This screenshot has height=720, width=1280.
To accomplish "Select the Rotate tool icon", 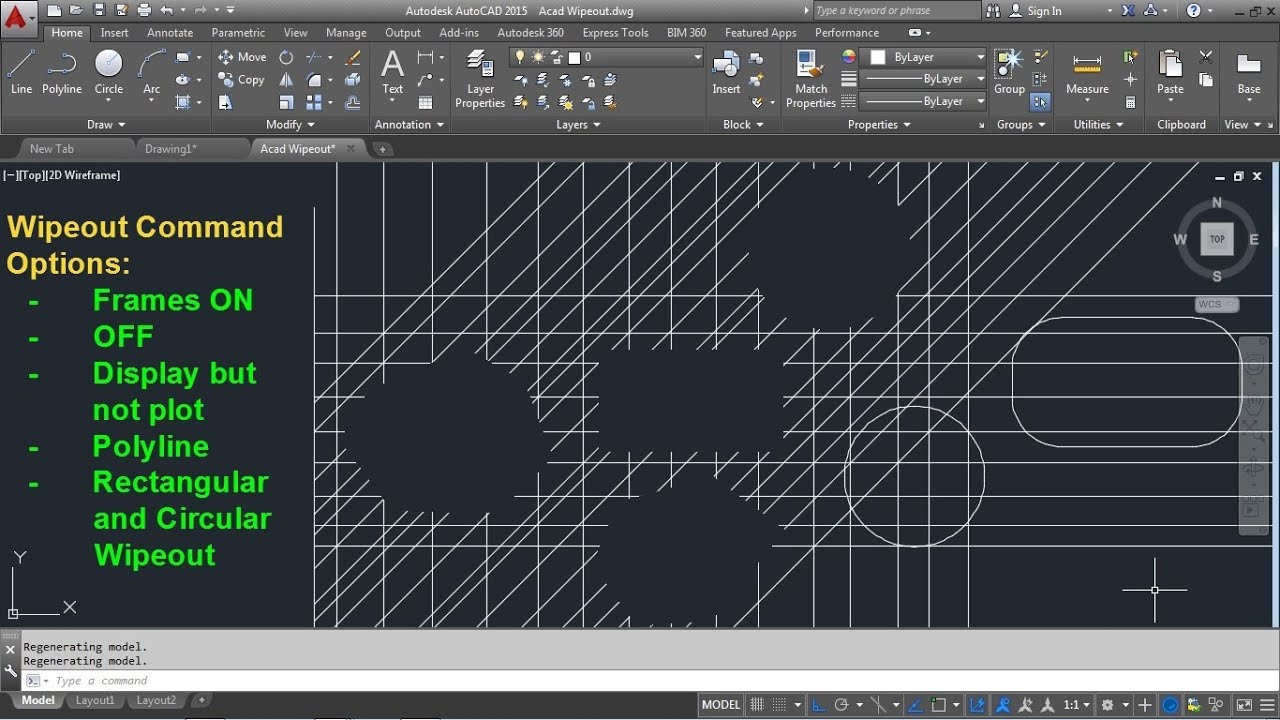I will 287,57.
